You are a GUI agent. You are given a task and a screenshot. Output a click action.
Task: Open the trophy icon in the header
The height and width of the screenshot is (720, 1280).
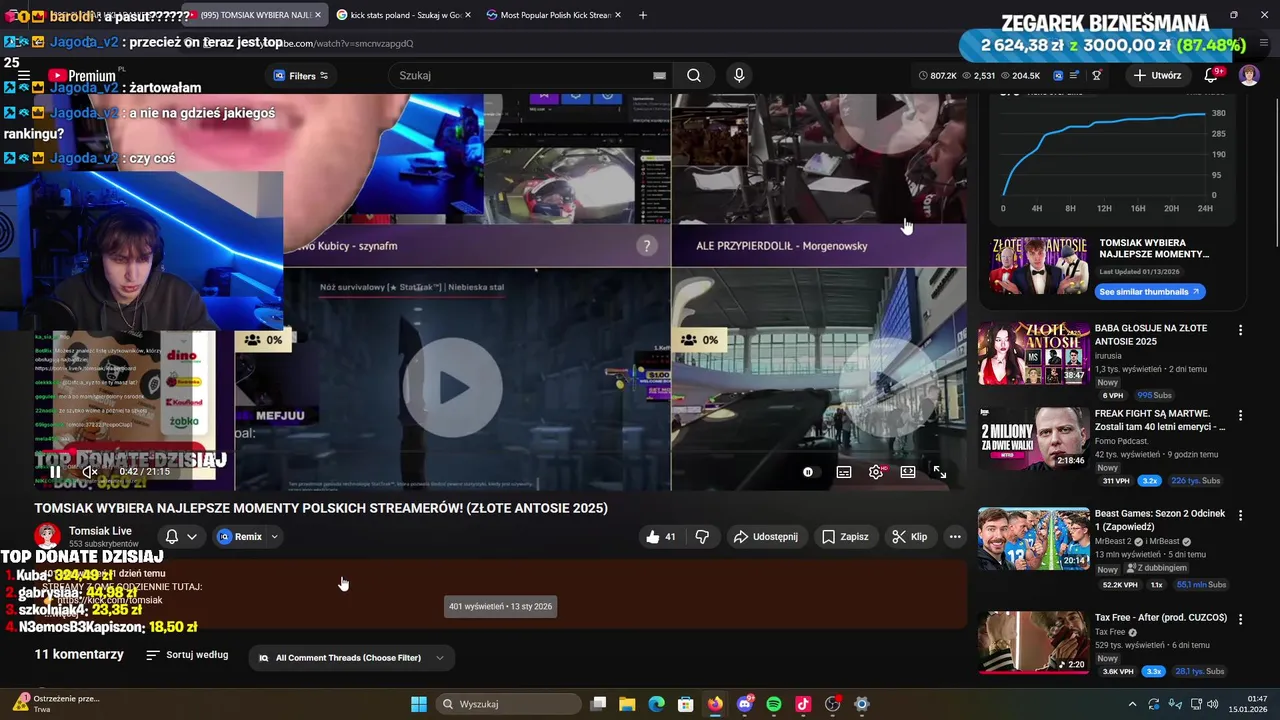1097,75
